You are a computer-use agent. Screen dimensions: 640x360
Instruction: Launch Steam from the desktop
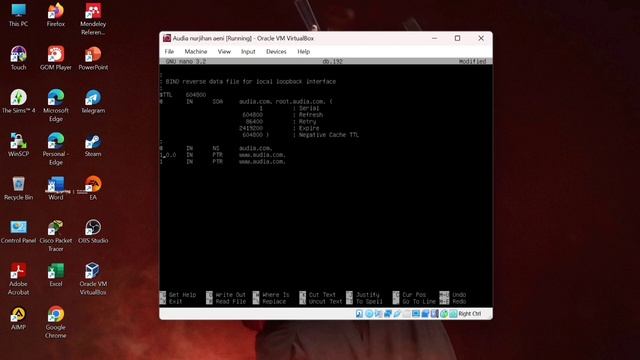click(93, 145)
